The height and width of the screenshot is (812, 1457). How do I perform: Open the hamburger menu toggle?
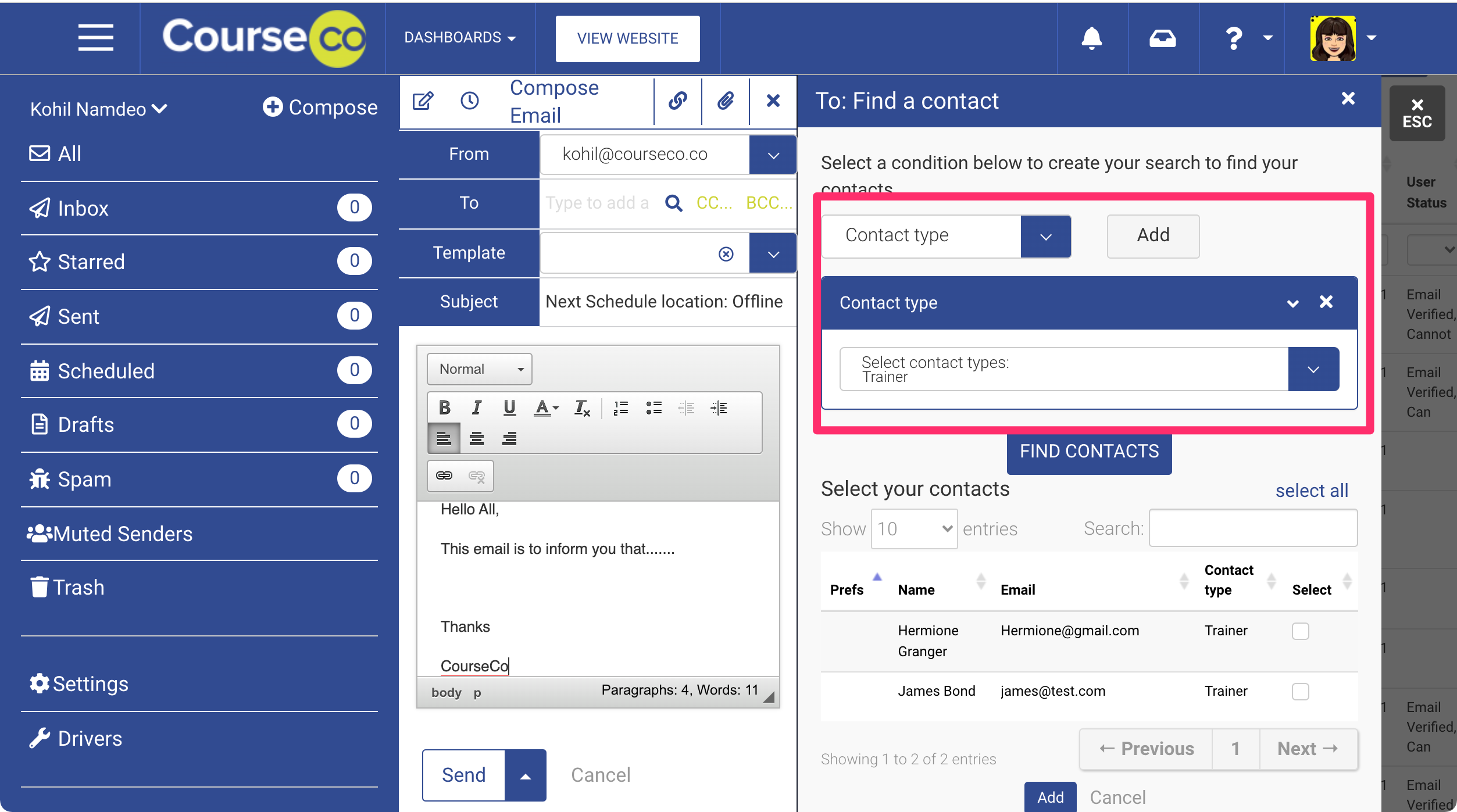pyautogui.click(x=96, y=38)
